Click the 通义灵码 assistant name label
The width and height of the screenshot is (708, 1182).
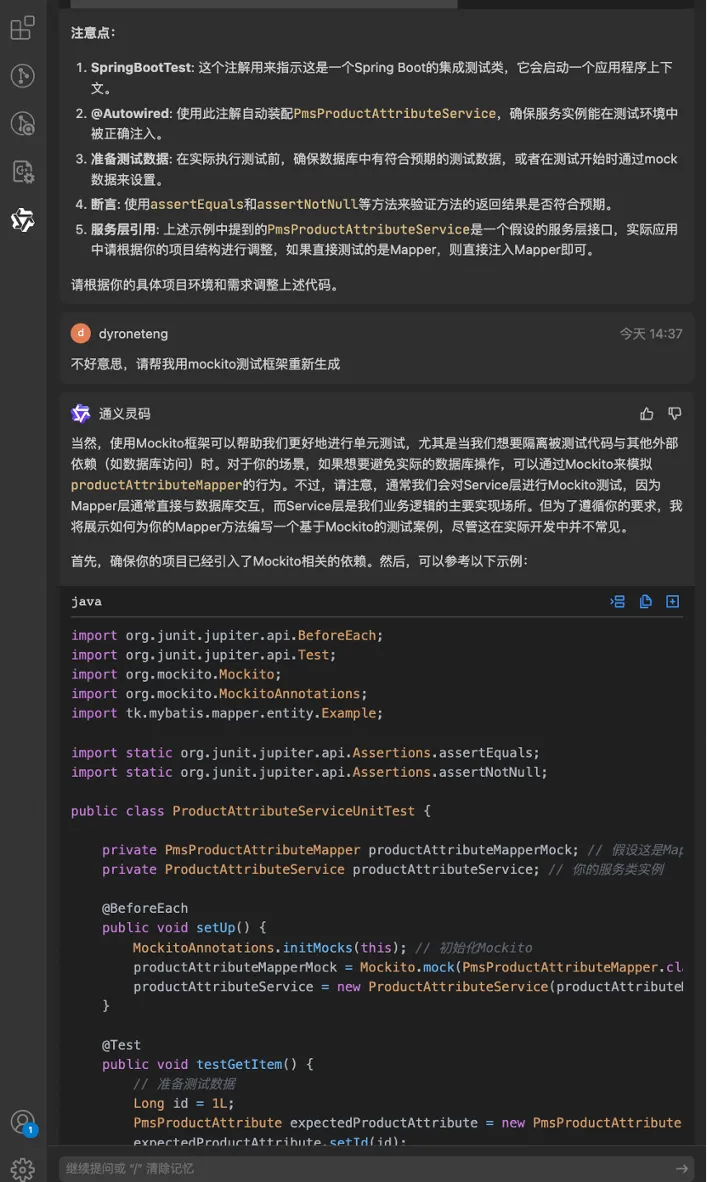[x=124, y=414]
